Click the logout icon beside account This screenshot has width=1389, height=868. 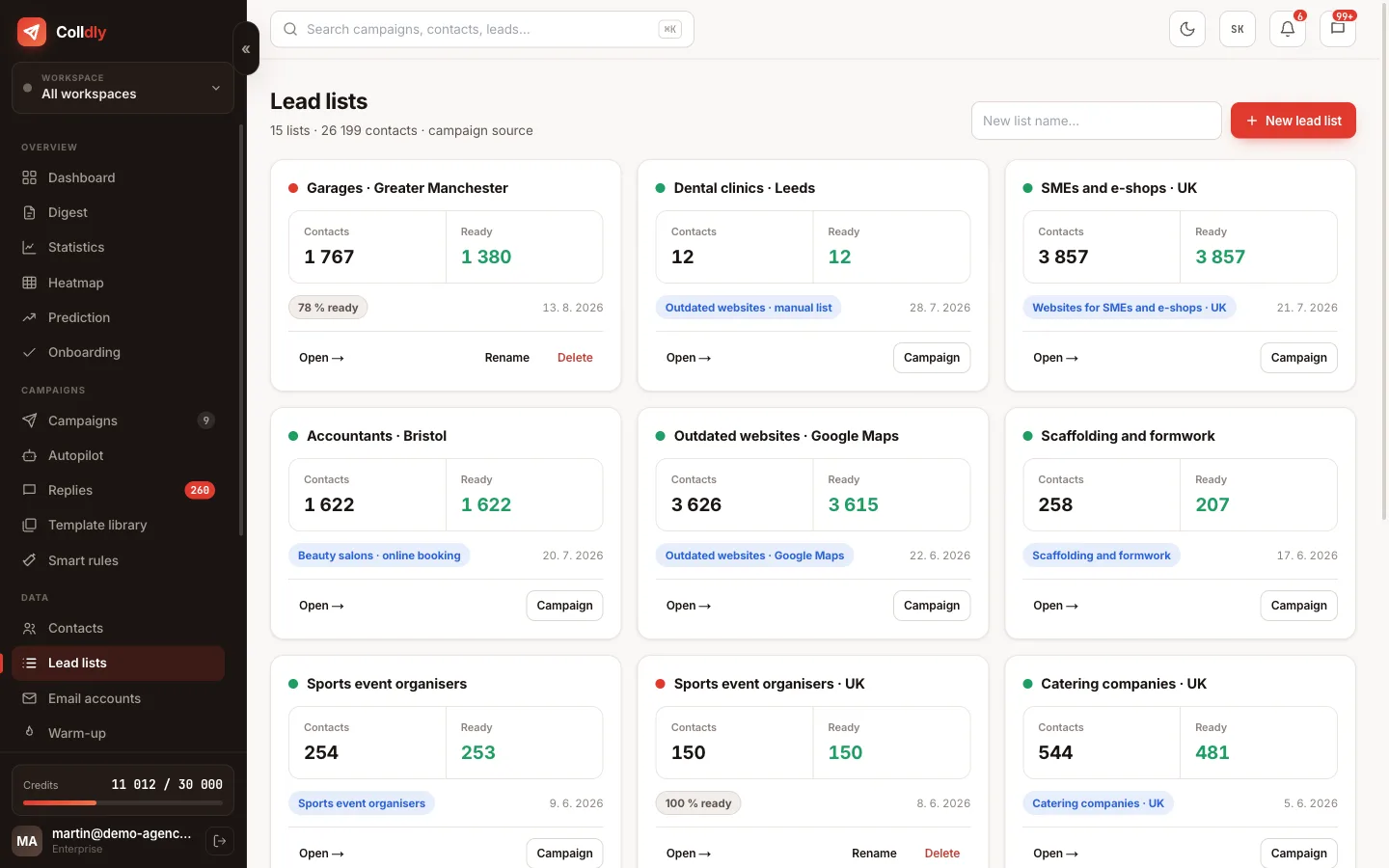pyautogui.click(x=220, y=841)
